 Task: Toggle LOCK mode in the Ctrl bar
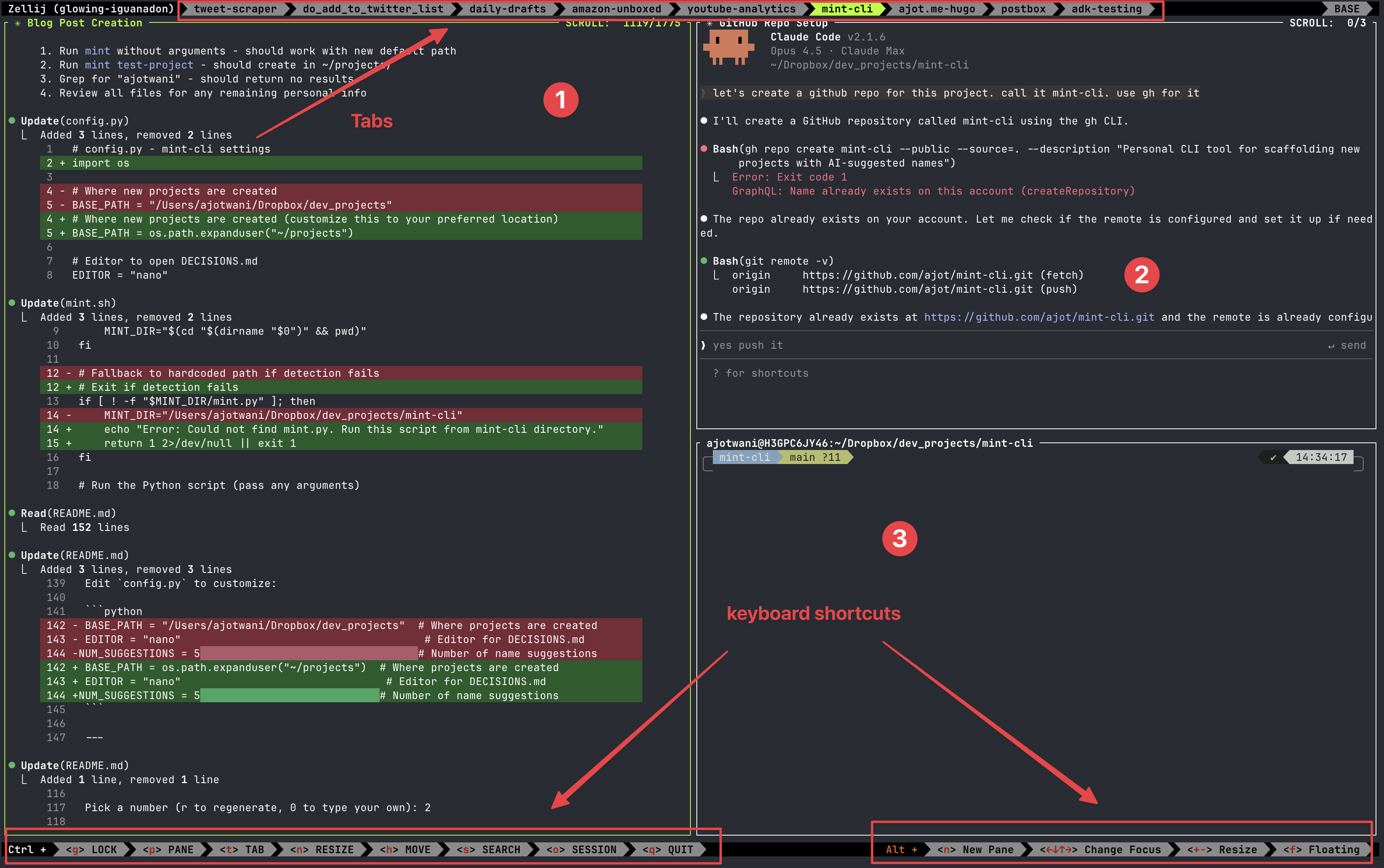(92, 850)
